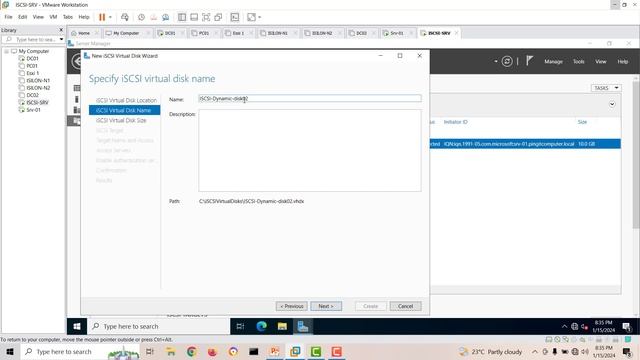The image size is (640, 360).
Task: Toggle thumbnail bar view icon
Action: 194,17
